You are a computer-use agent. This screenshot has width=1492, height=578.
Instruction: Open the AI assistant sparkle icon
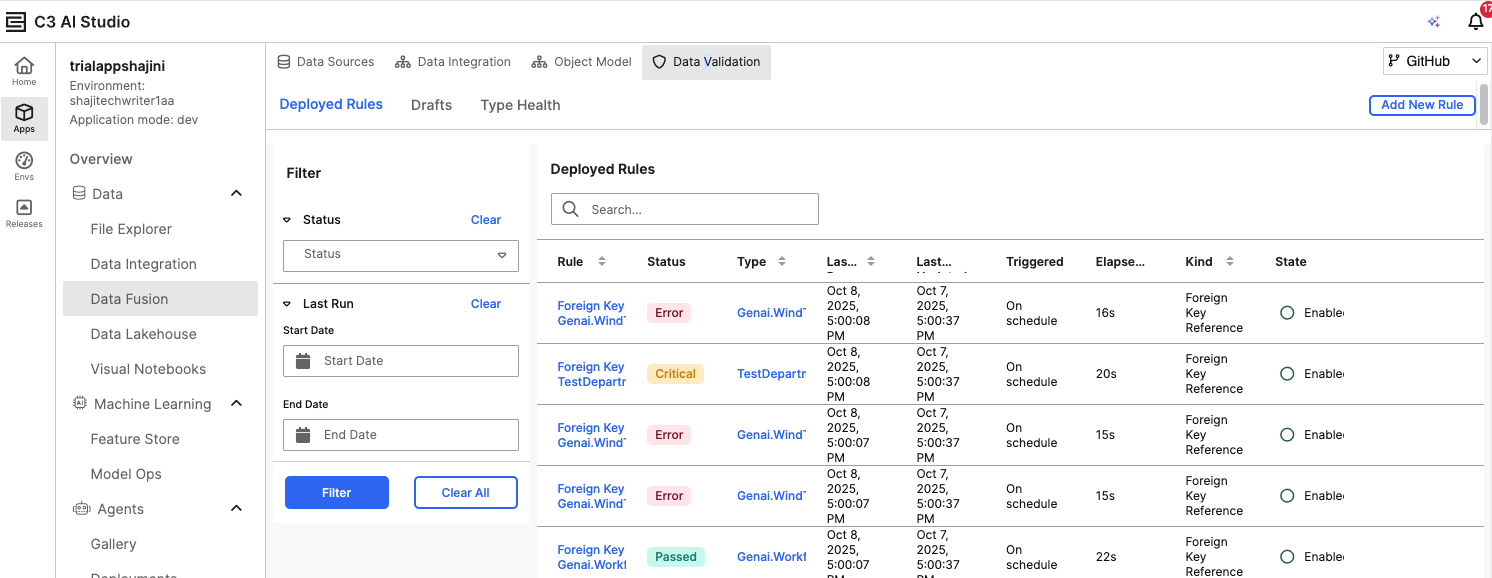(x=1433, y=21)
